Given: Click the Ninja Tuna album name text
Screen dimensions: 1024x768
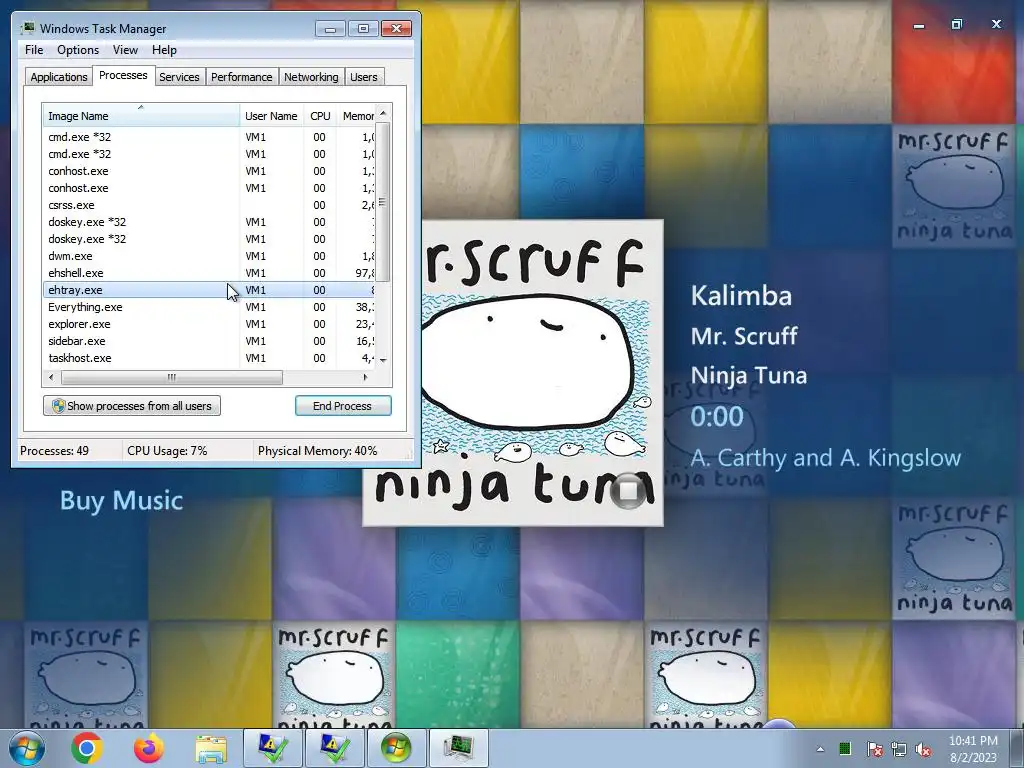Looking at the screenshot, I should coord(749,375).
